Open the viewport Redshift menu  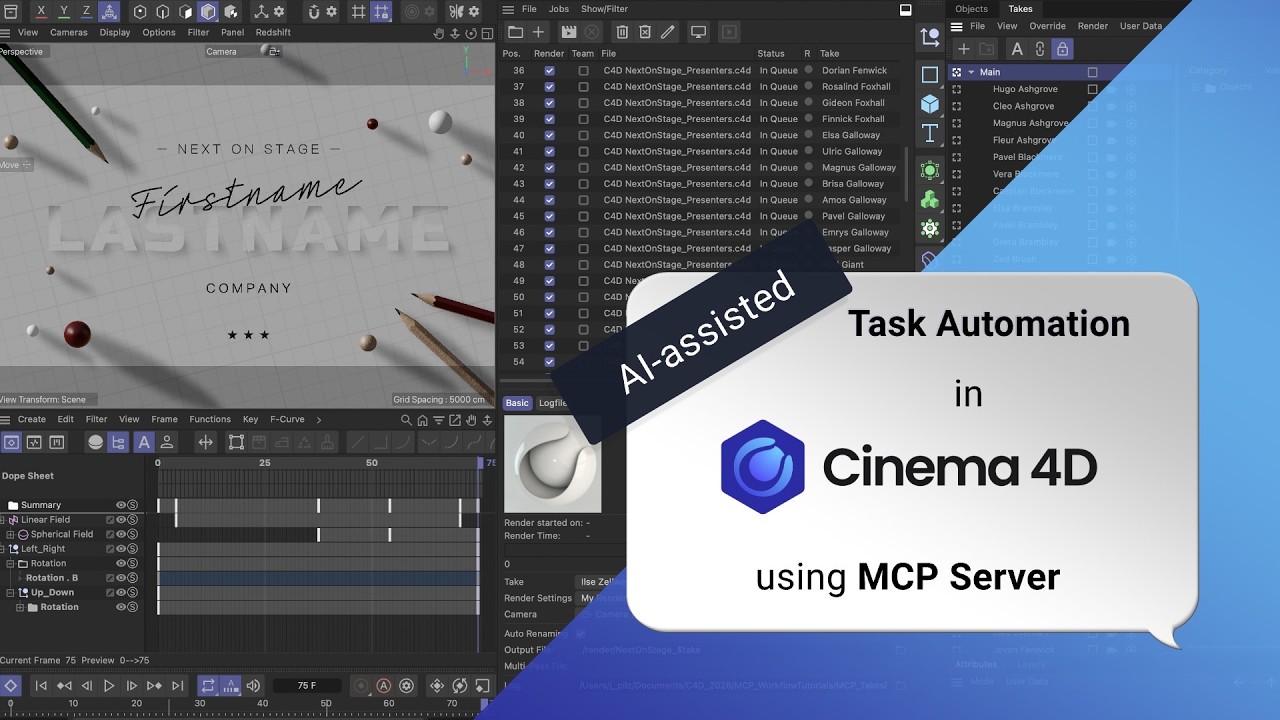tap(273, 32)
